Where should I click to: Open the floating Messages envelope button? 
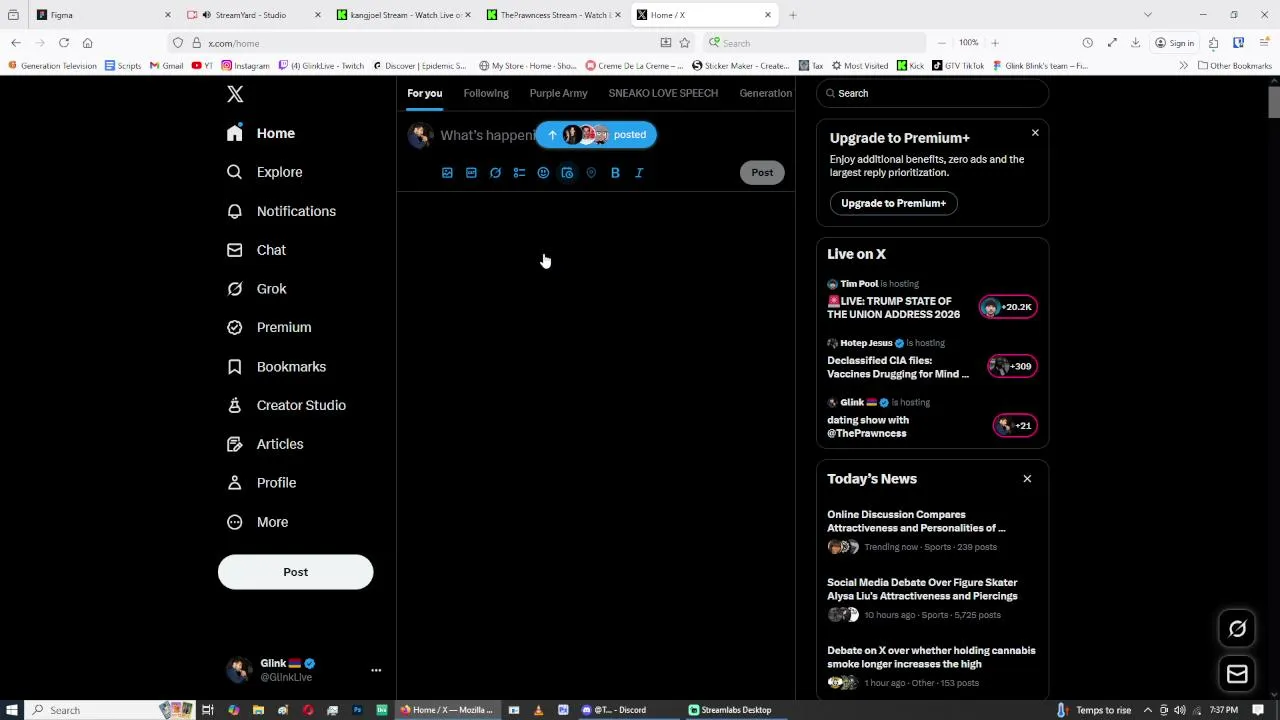[1237, 674]
